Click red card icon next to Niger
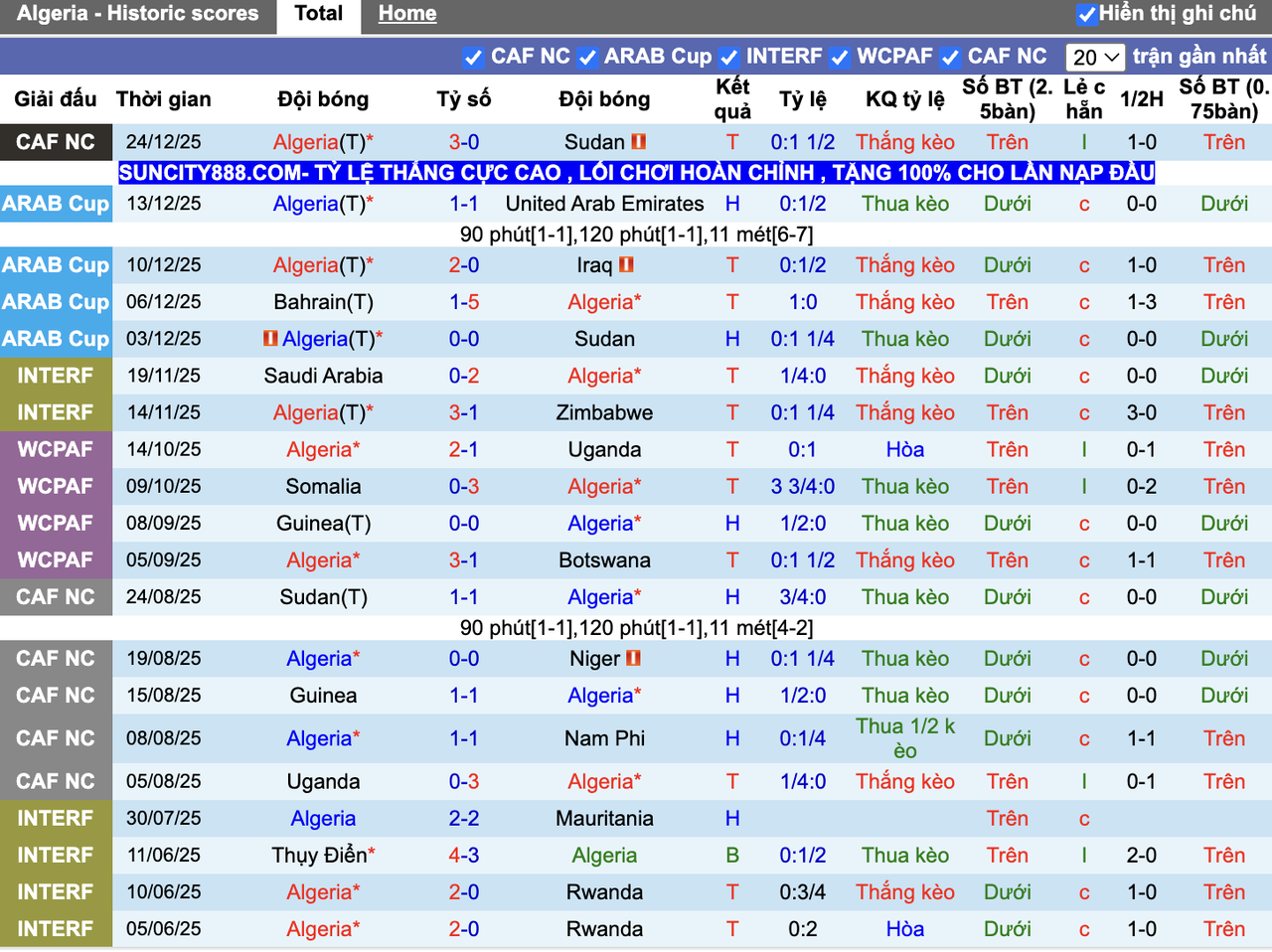Image resolution: width=1272 pixels, height=952 pixels. click(x=633, y=658)
